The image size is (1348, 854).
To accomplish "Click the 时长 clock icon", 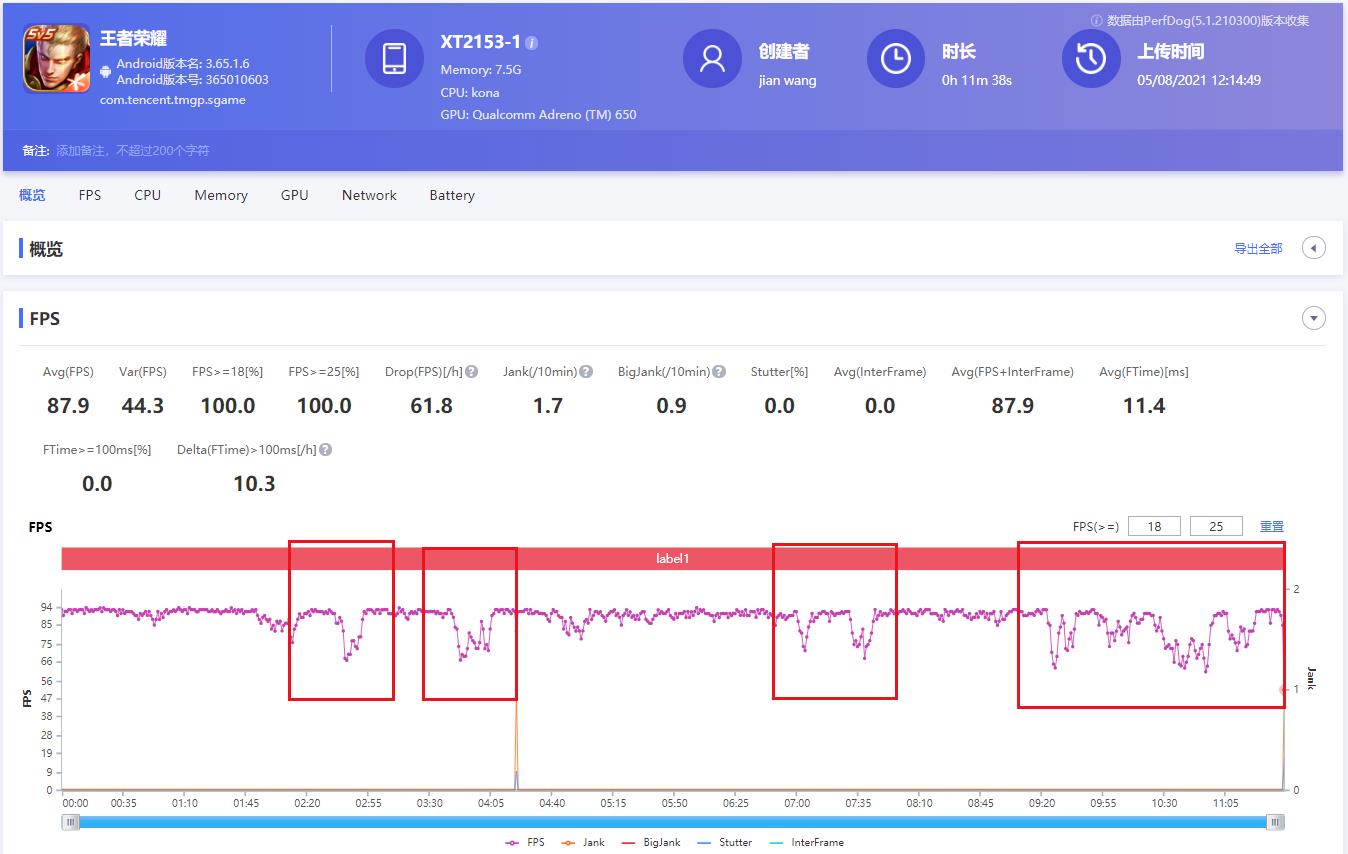I will coord(895,59).
